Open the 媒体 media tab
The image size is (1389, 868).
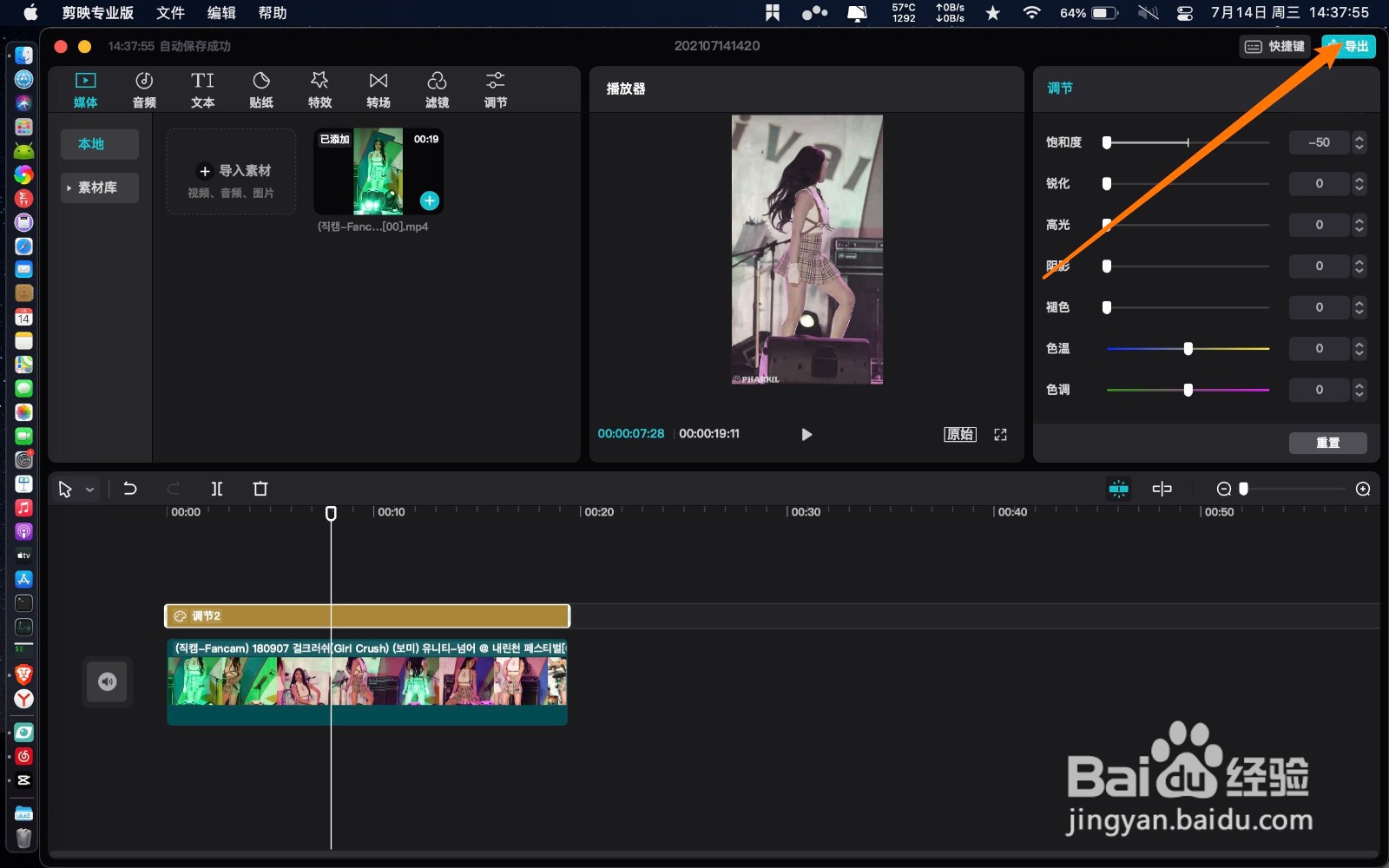[x=85, y=90]
